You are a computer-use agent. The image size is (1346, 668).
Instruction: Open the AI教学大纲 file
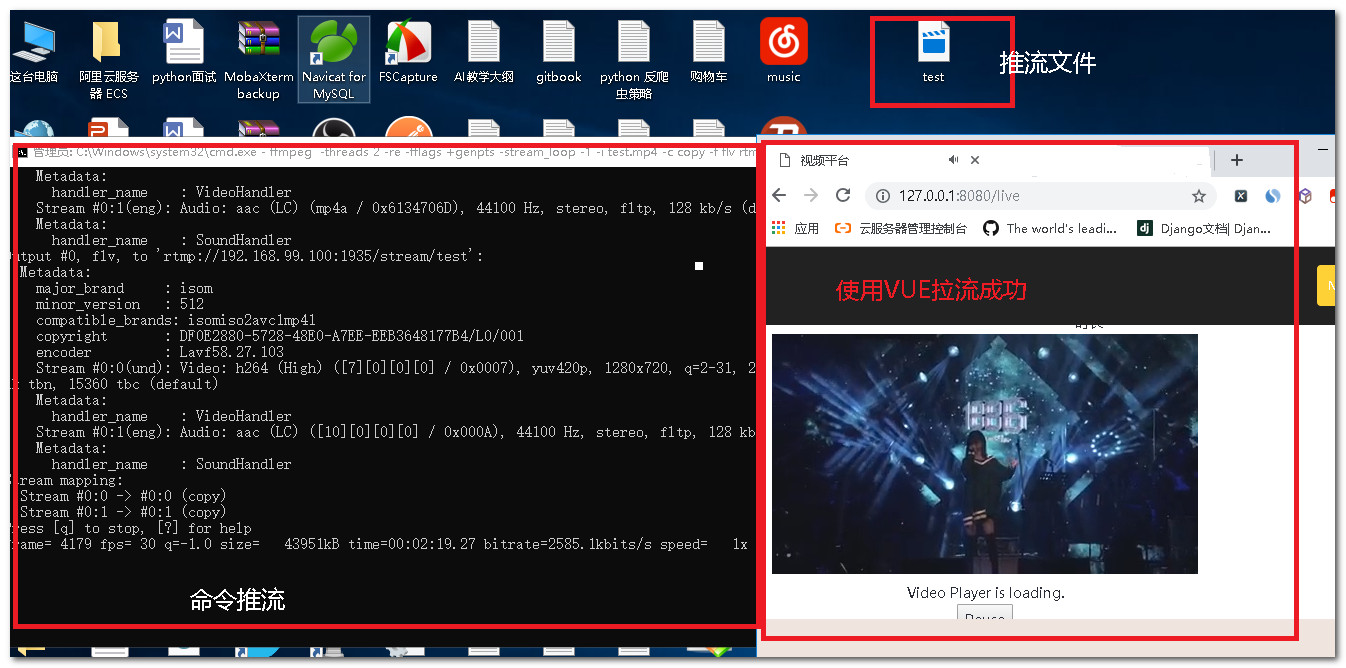(x=483, y=45)
